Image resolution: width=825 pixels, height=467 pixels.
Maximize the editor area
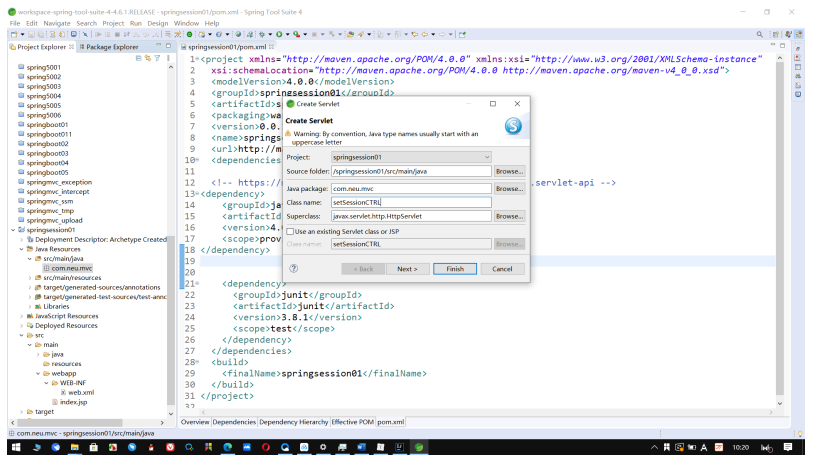[782, 46]
